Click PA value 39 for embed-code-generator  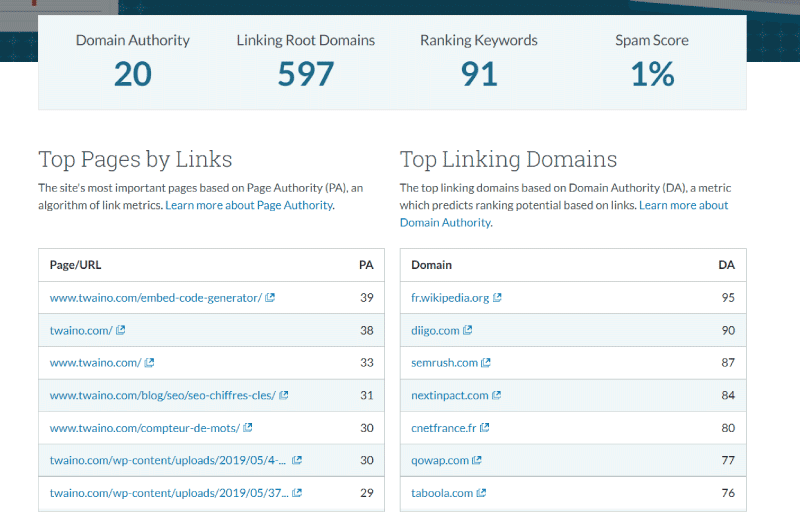pos(366,297)
